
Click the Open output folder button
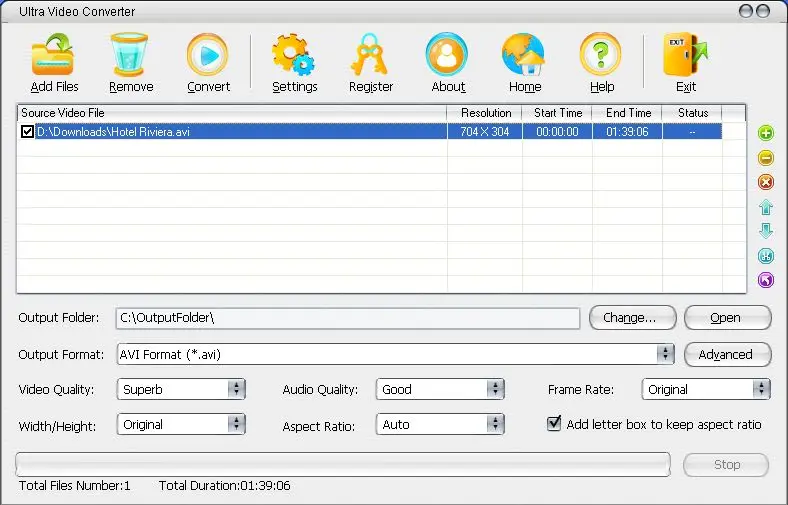point(728,318)
